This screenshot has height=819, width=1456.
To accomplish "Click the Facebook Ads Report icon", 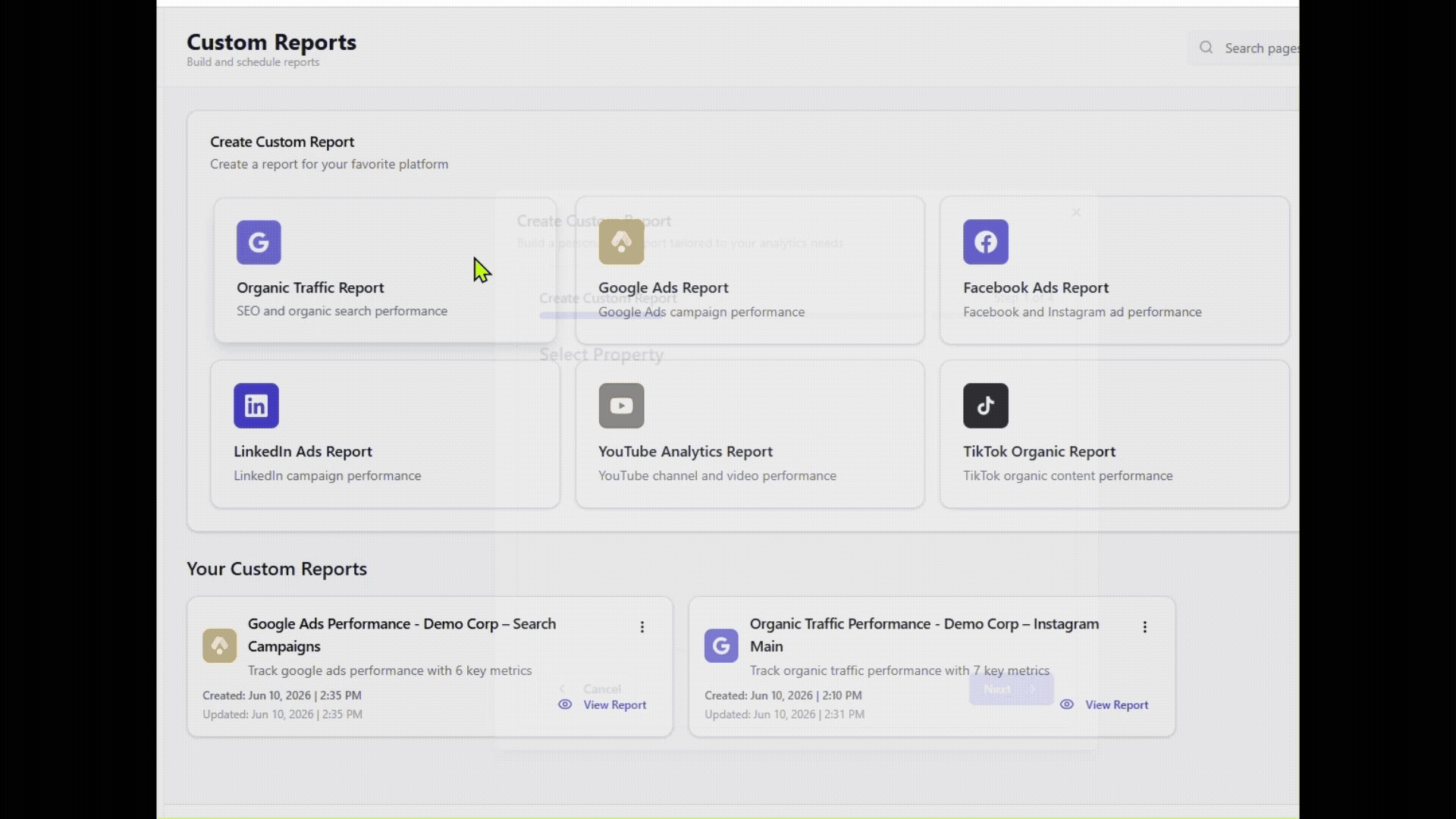I will (986, 242).
